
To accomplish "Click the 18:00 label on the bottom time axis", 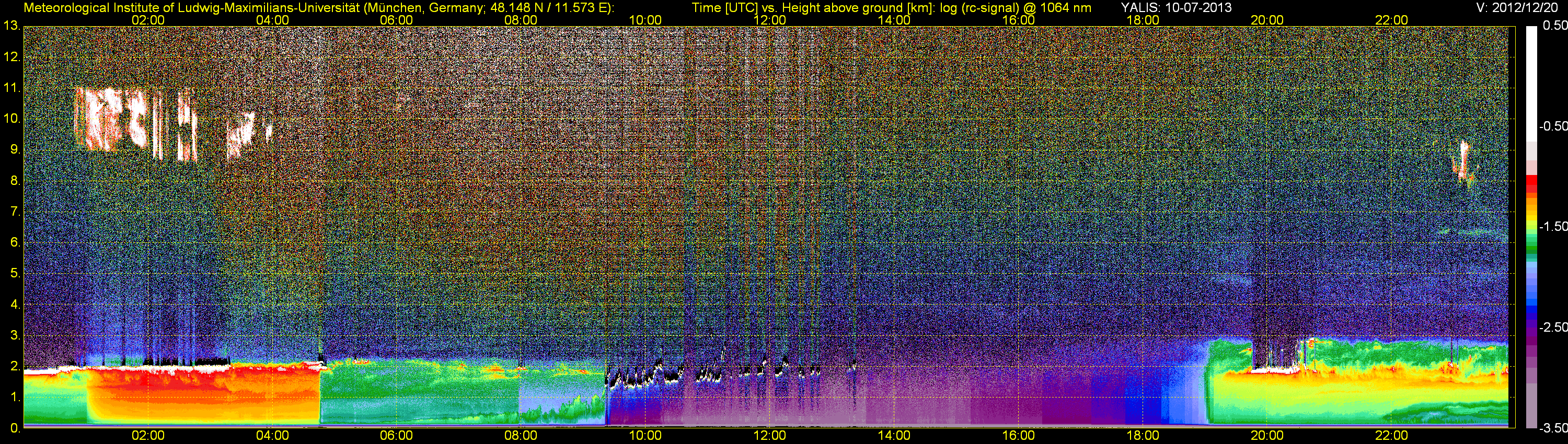I will pyautogui.click(x=1143, y=436).
